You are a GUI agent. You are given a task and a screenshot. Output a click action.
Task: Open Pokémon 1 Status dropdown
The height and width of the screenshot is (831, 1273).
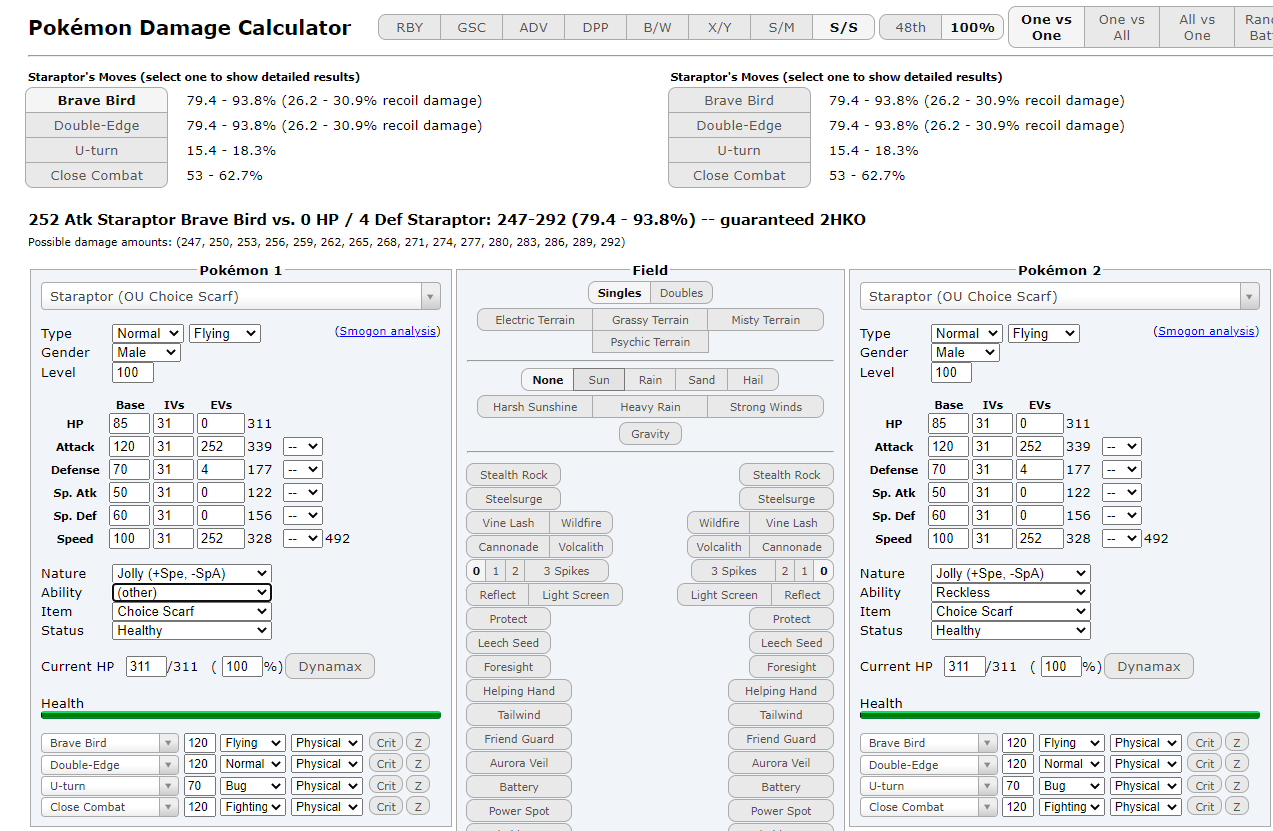(192, 630)
